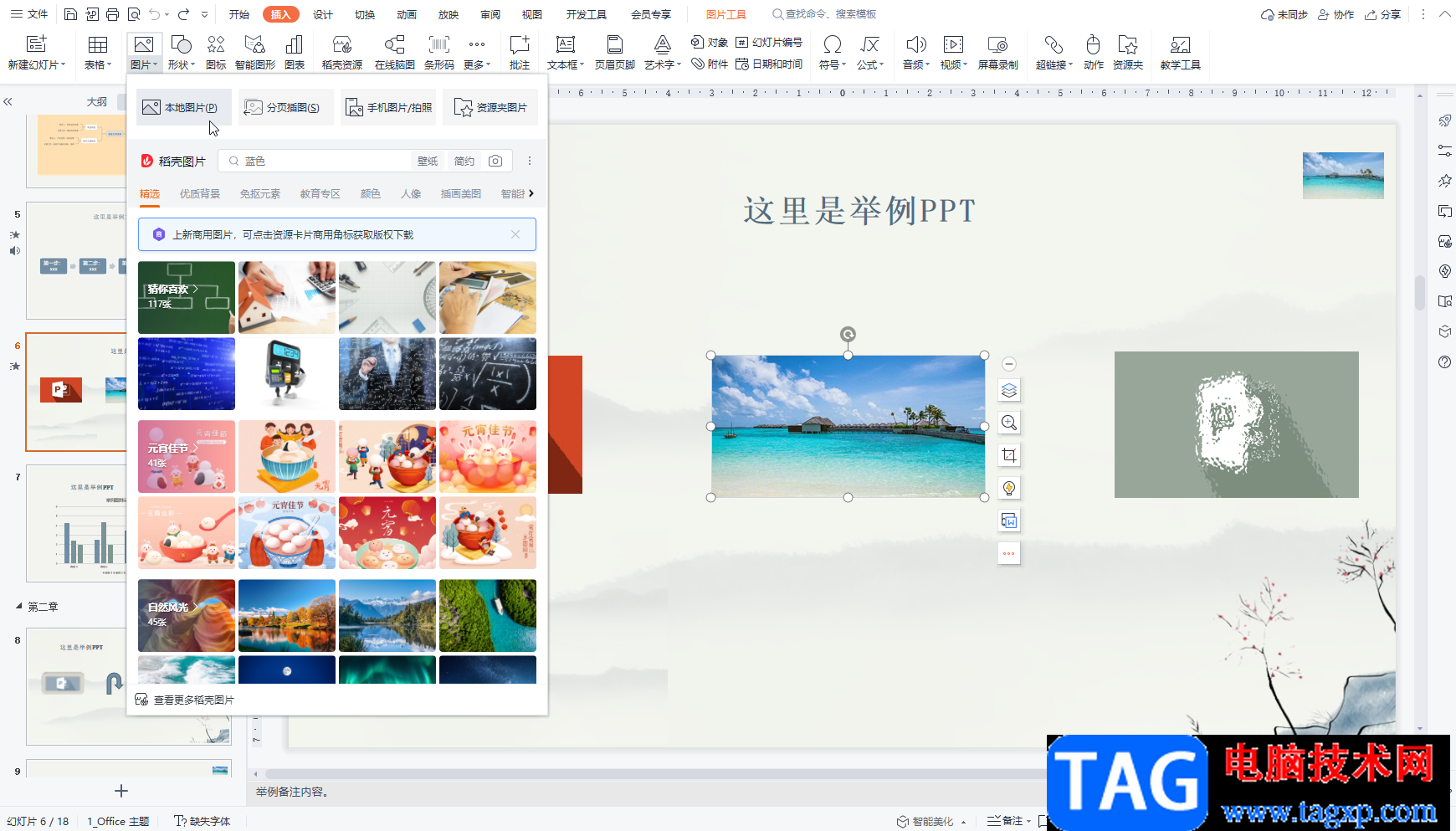Insert Date and Time (日期和时间)
Viewport: 1456px width, 831px height.
[x=769, y=64]
